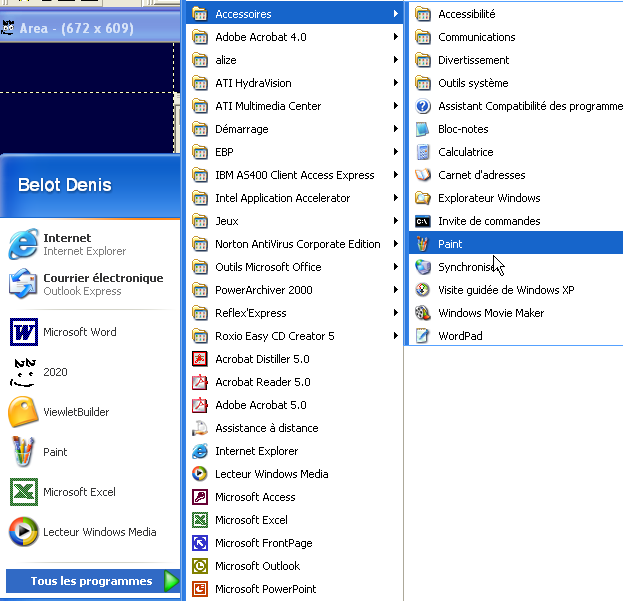Click the Acrobat Reader 5.0 icon

(200, 382)
